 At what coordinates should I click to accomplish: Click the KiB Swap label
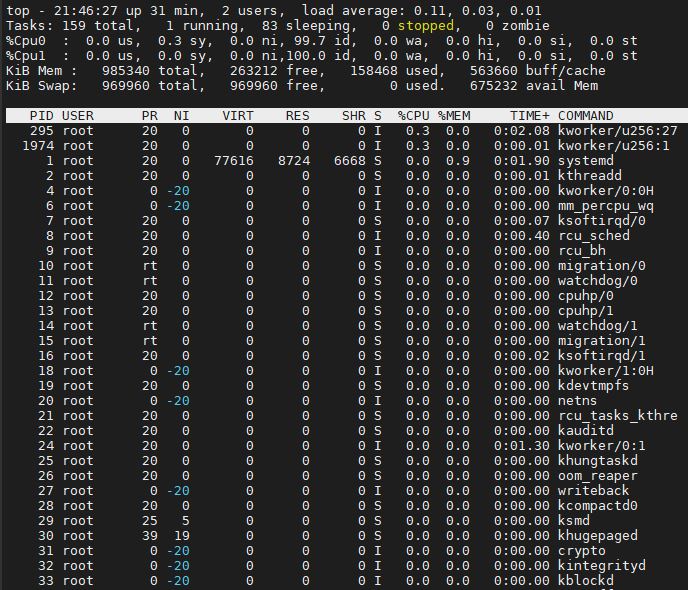(42, 86)
